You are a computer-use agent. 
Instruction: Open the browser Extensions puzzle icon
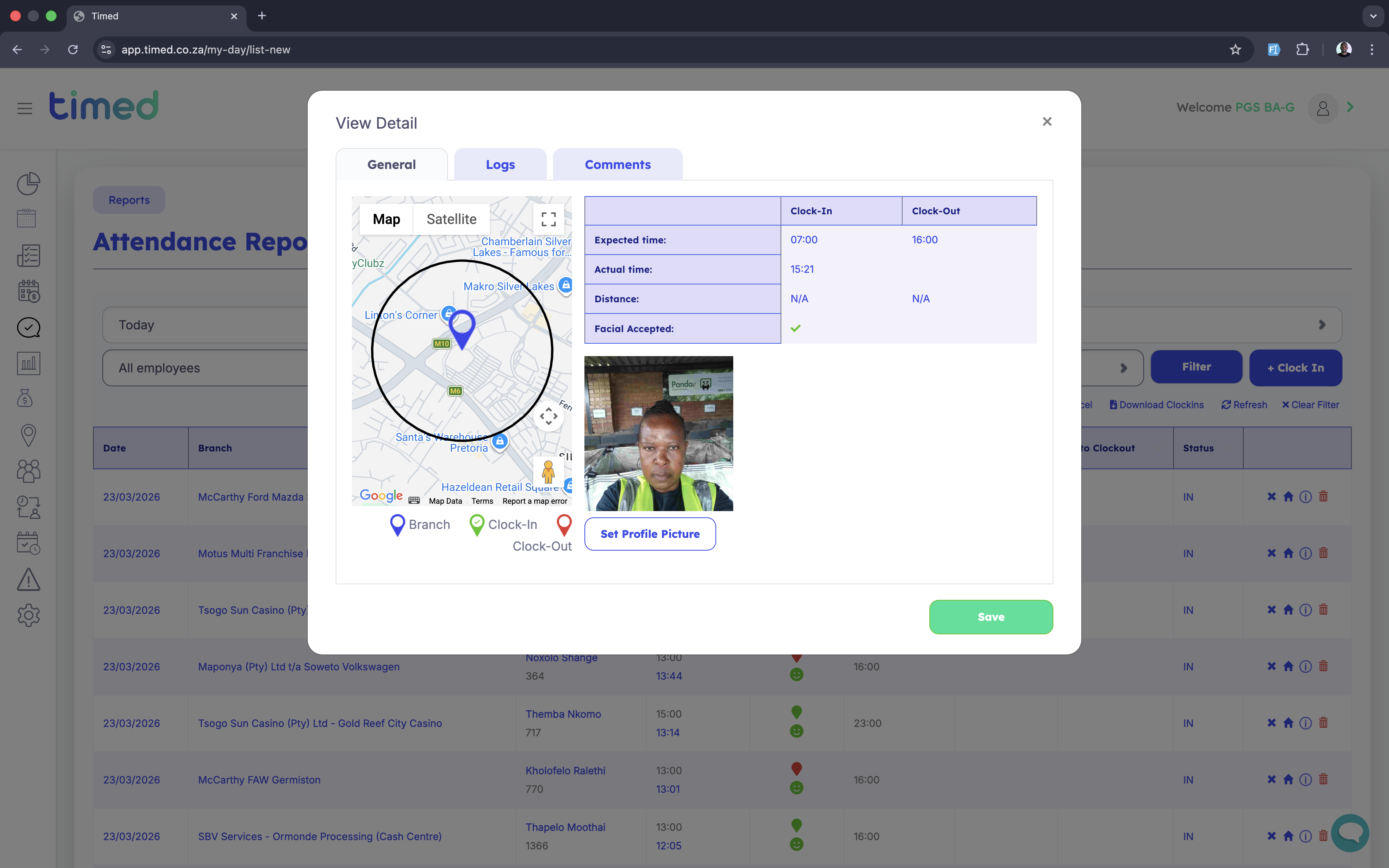[1303, 50]
